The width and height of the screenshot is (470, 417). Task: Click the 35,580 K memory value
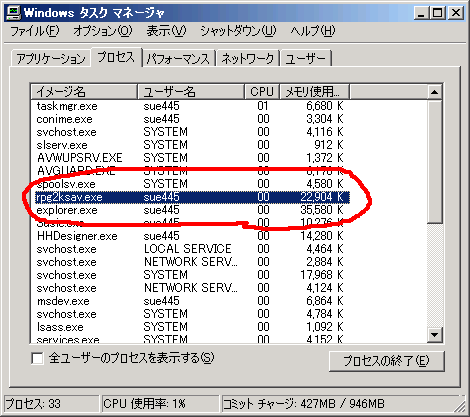[321, 210]
